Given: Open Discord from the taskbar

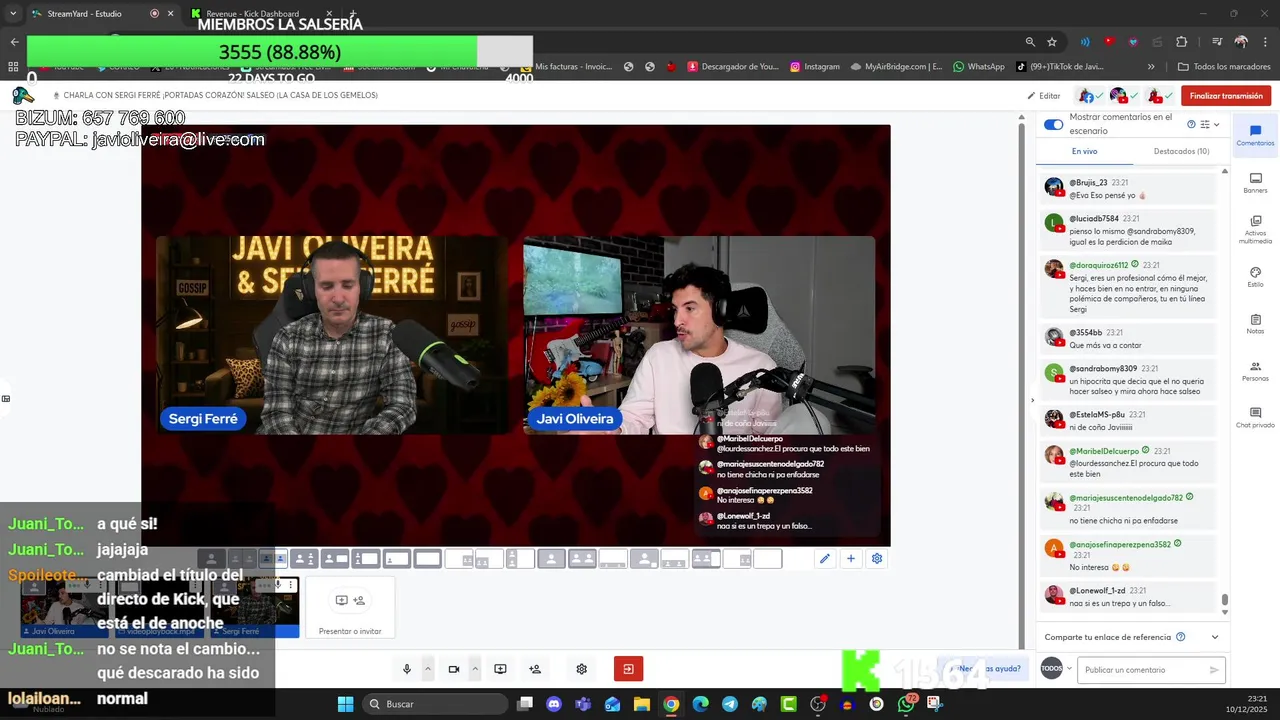Looking at the screenshot, I should pyautogui.click(x=554, y=704).
